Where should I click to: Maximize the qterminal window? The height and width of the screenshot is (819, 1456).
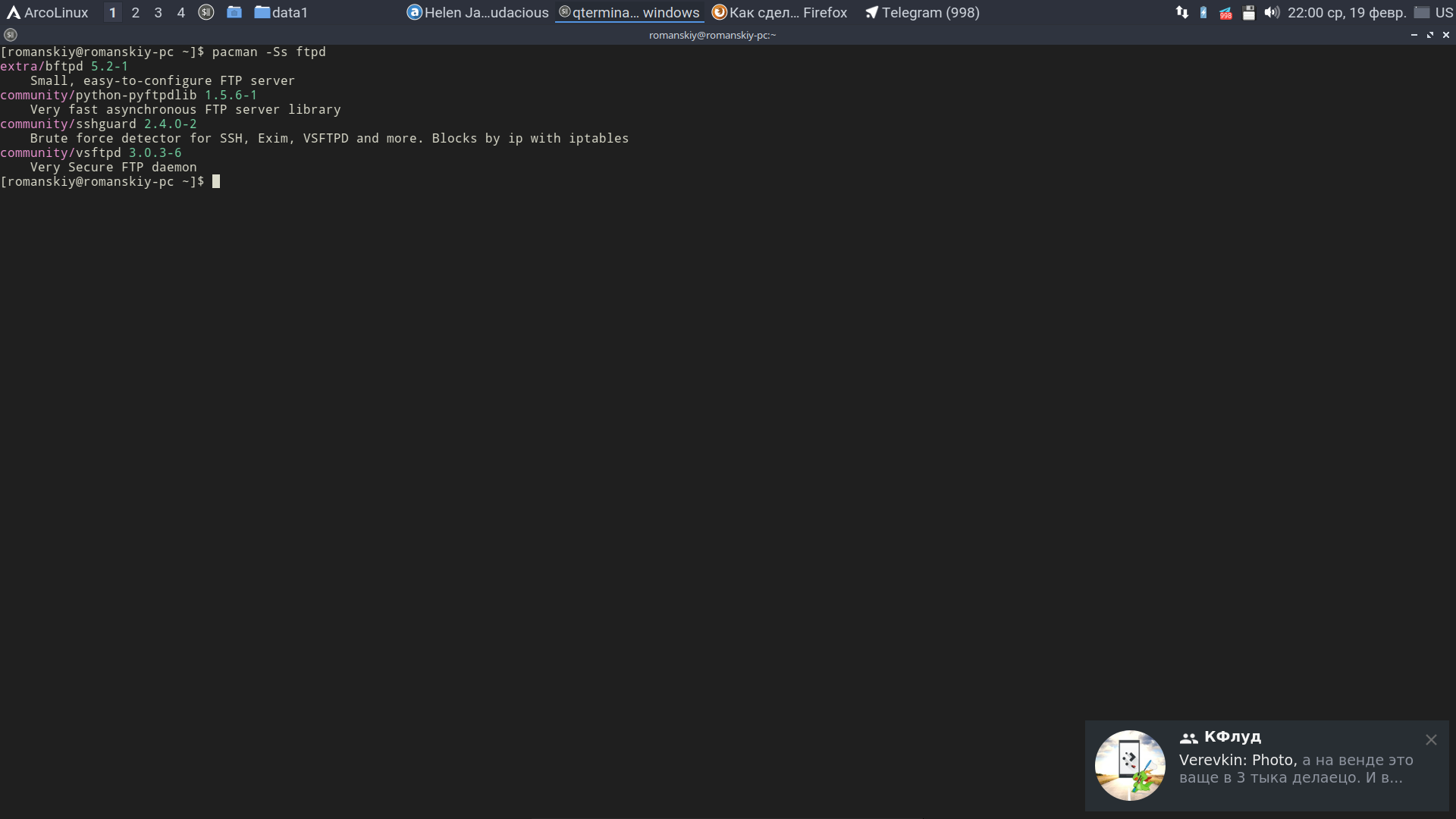(1430, 35)
